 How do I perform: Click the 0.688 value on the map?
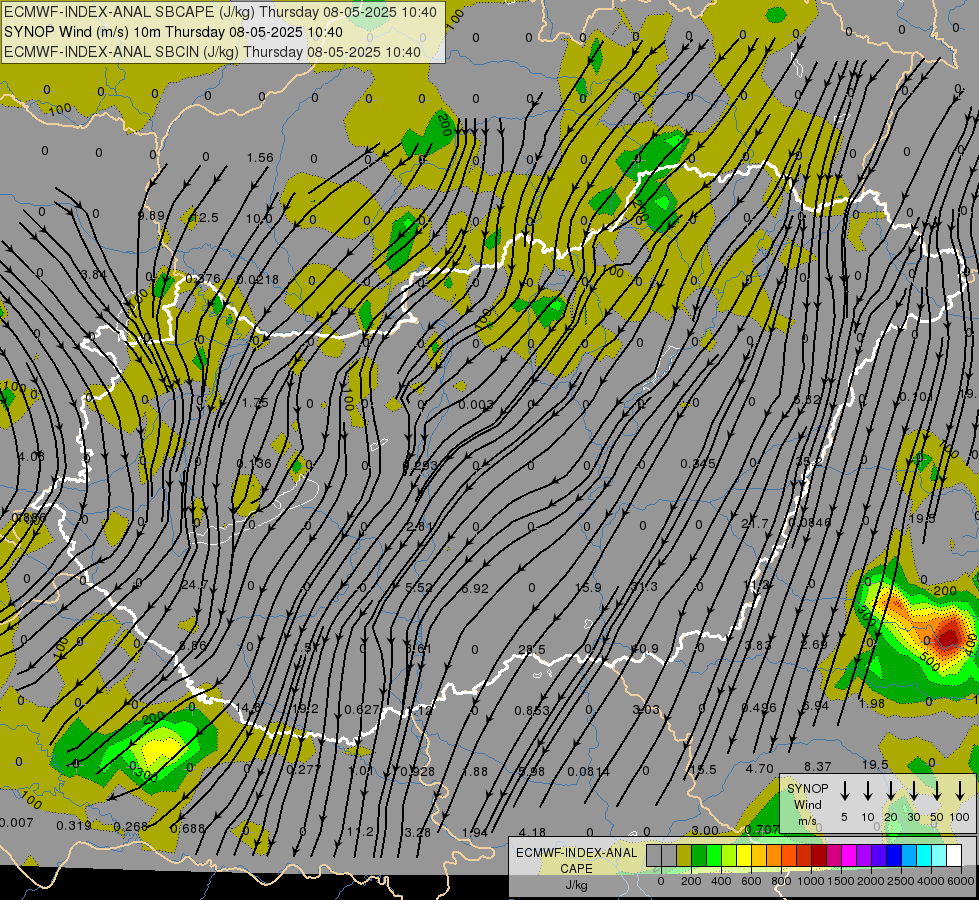coord(187,828)
